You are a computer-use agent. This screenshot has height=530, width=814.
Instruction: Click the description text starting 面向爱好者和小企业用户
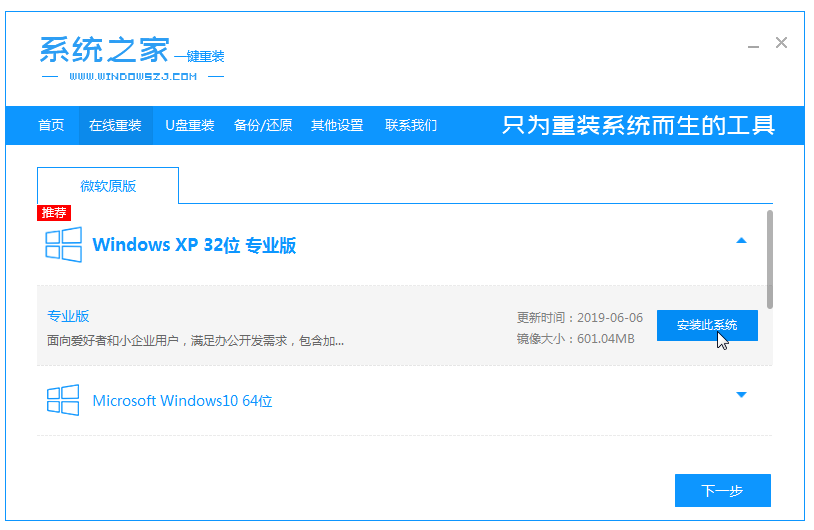[x=195, y=341]
